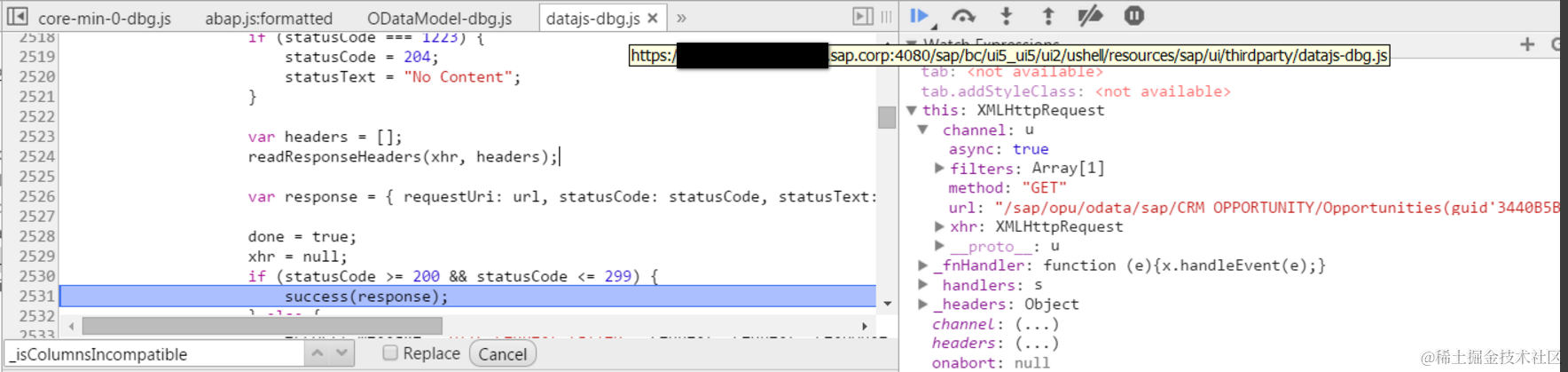The image size is (1568, 372).
Task: Expand 'handlers: s'
Action: point(923,285)
